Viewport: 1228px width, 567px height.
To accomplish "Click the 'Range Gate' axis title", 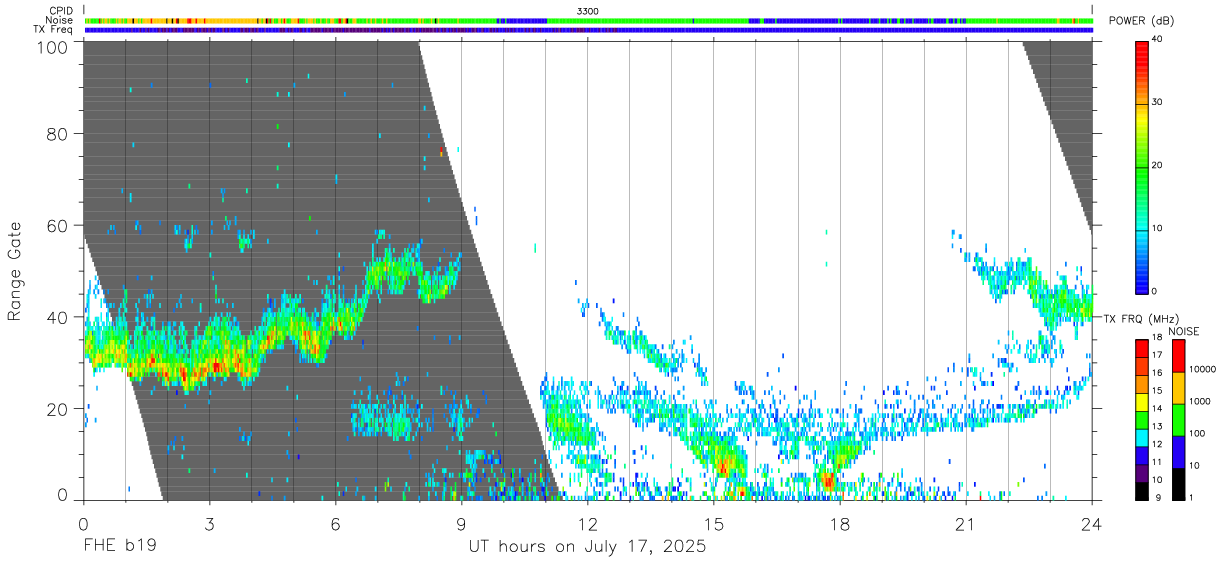I will (15, 271).
